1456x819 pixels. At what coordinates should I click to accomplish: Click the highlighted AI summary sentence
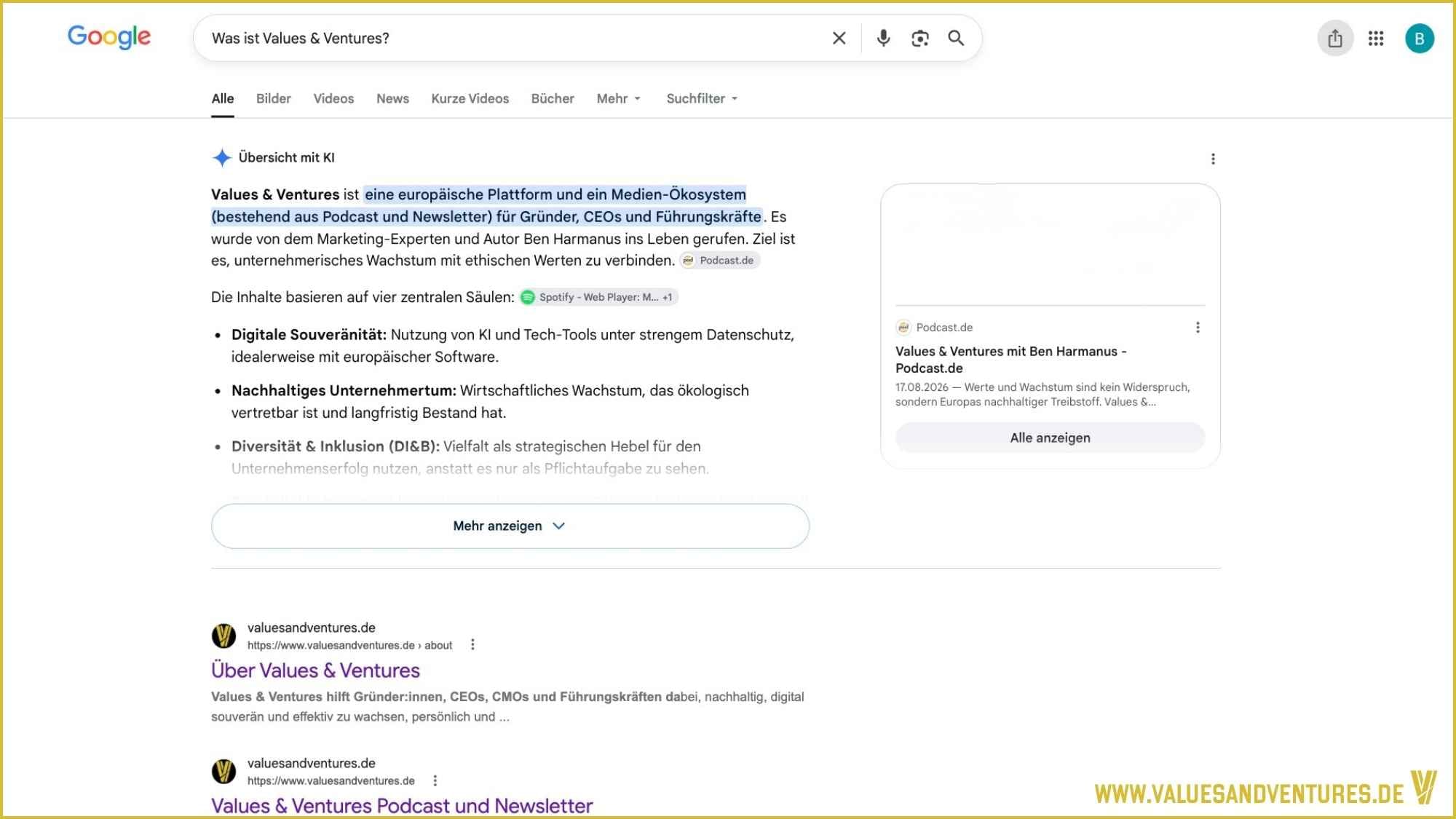[487, 205]
